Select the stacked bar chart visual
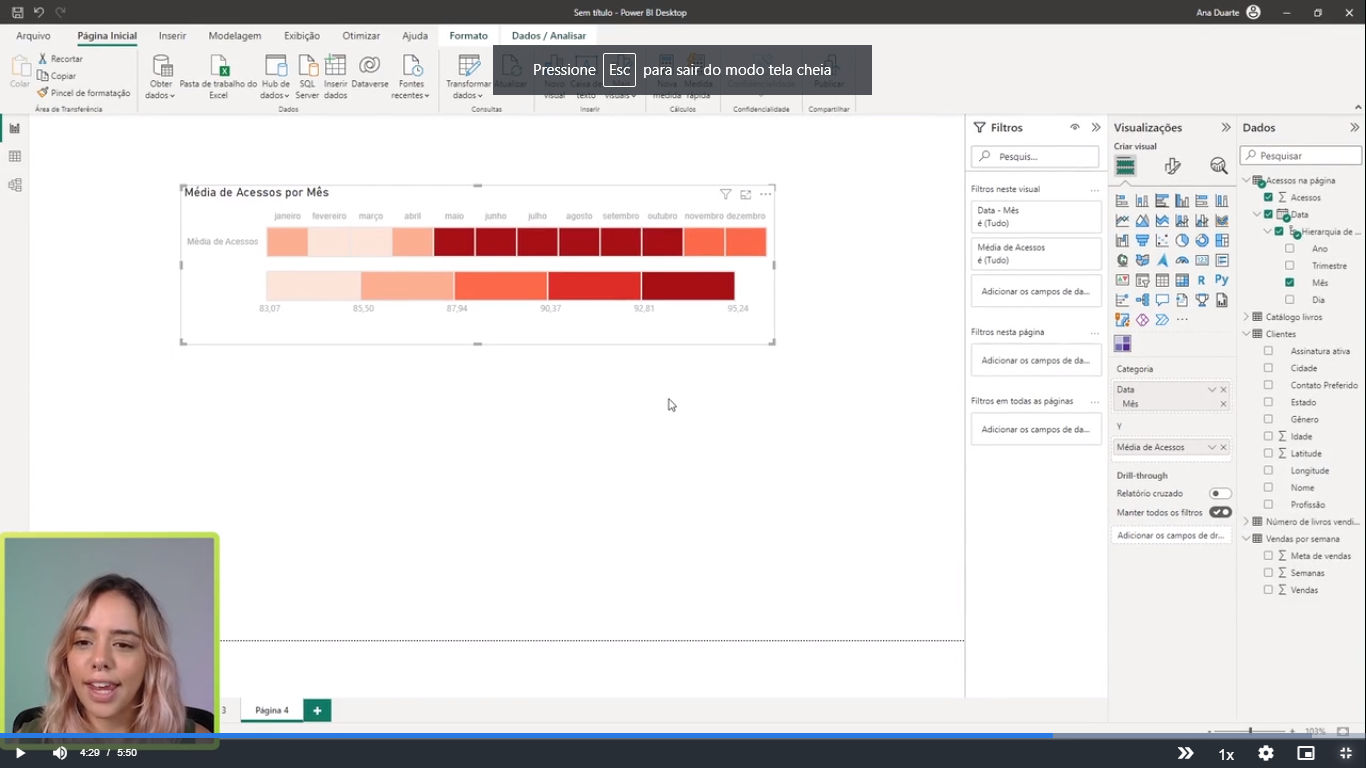The width and height of the screenshot is (1366, 768). click(1122, 201)
